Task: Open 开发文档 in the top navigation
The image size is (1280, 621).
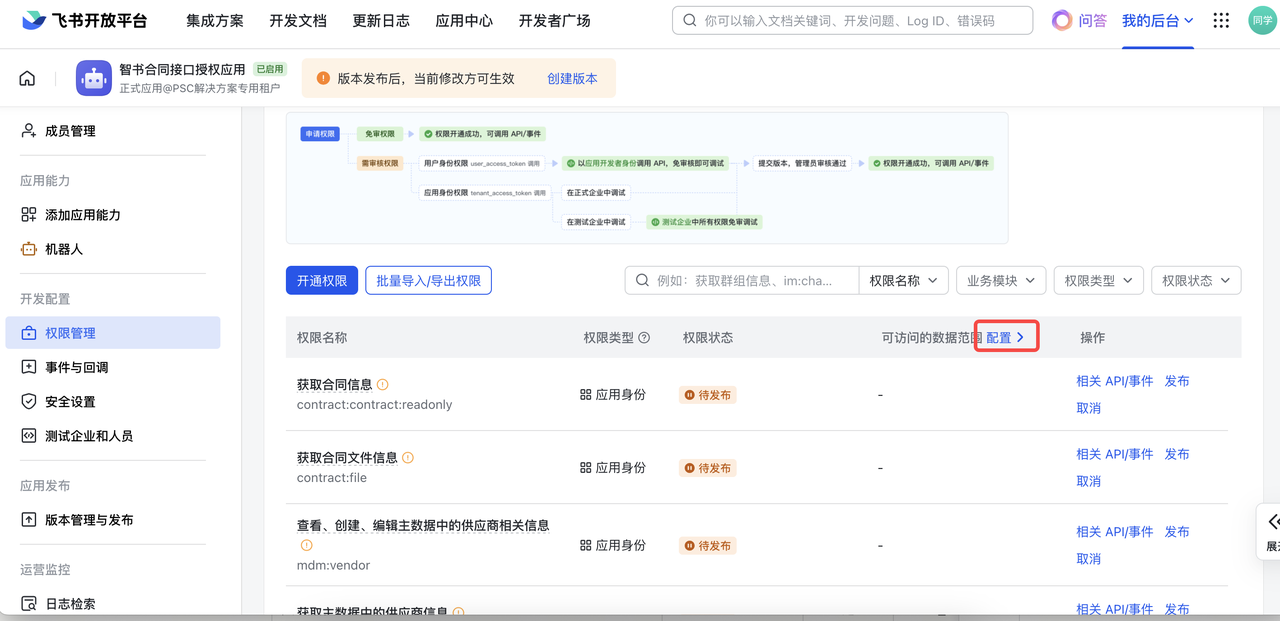Action: [298, 20]
